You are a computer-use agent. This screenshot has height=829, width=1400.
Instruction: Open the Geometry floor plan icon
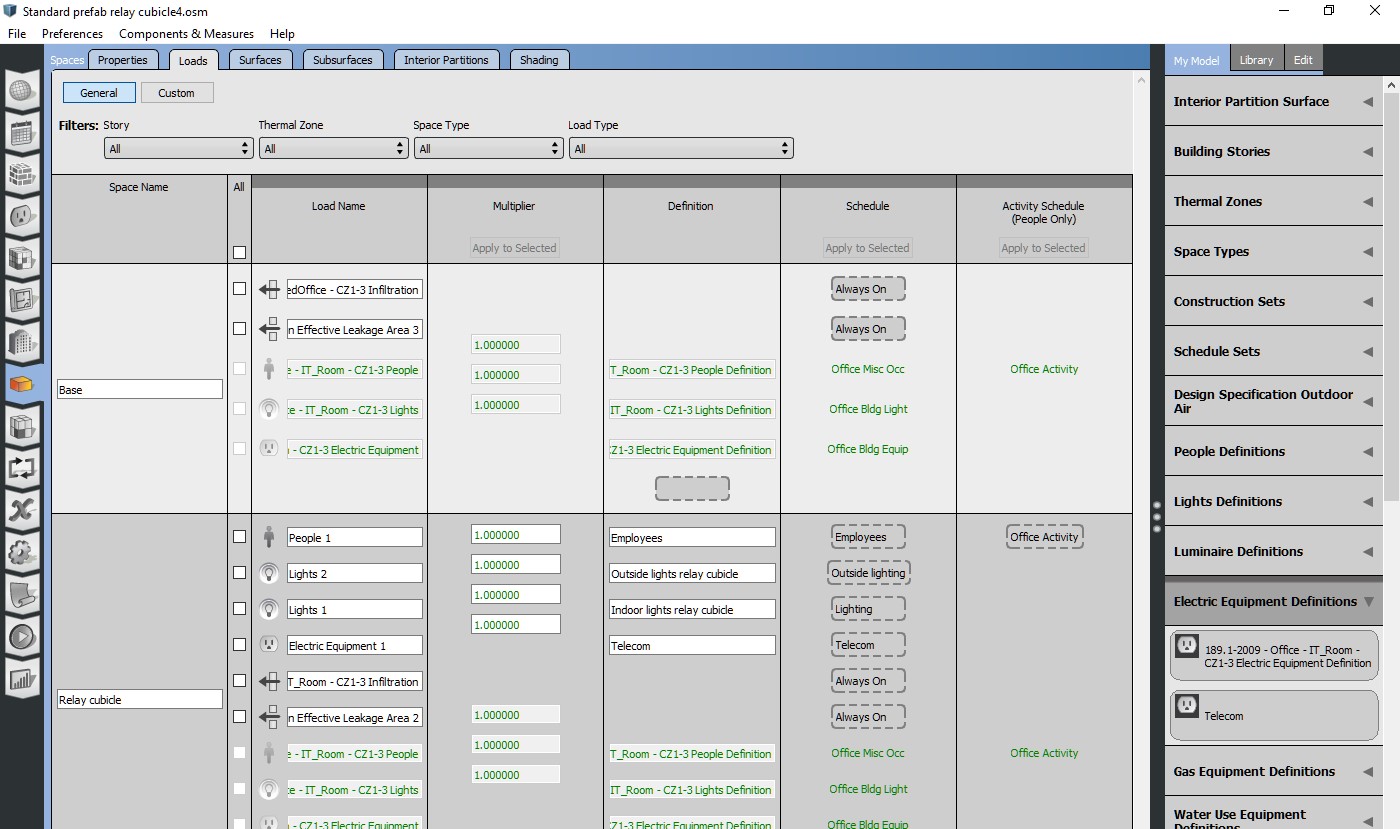tap(21, 300)
